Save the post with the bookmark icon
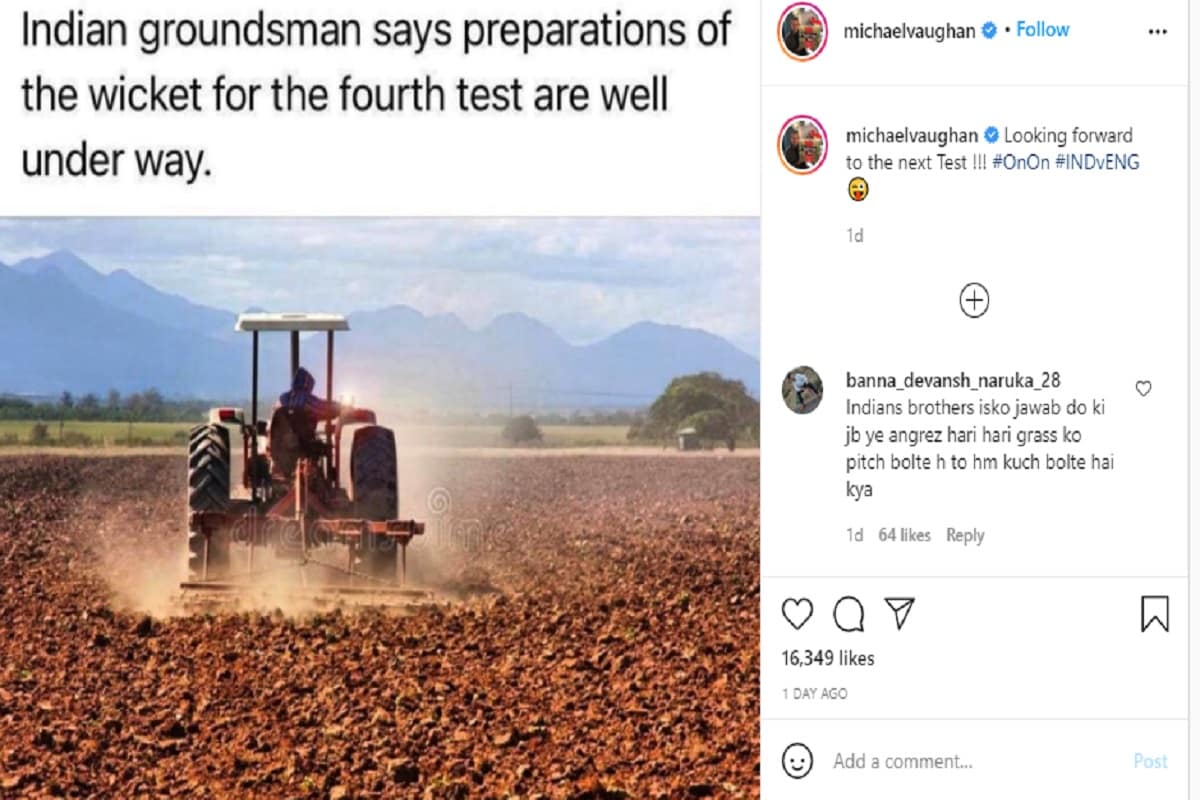 click(1155, 614)
